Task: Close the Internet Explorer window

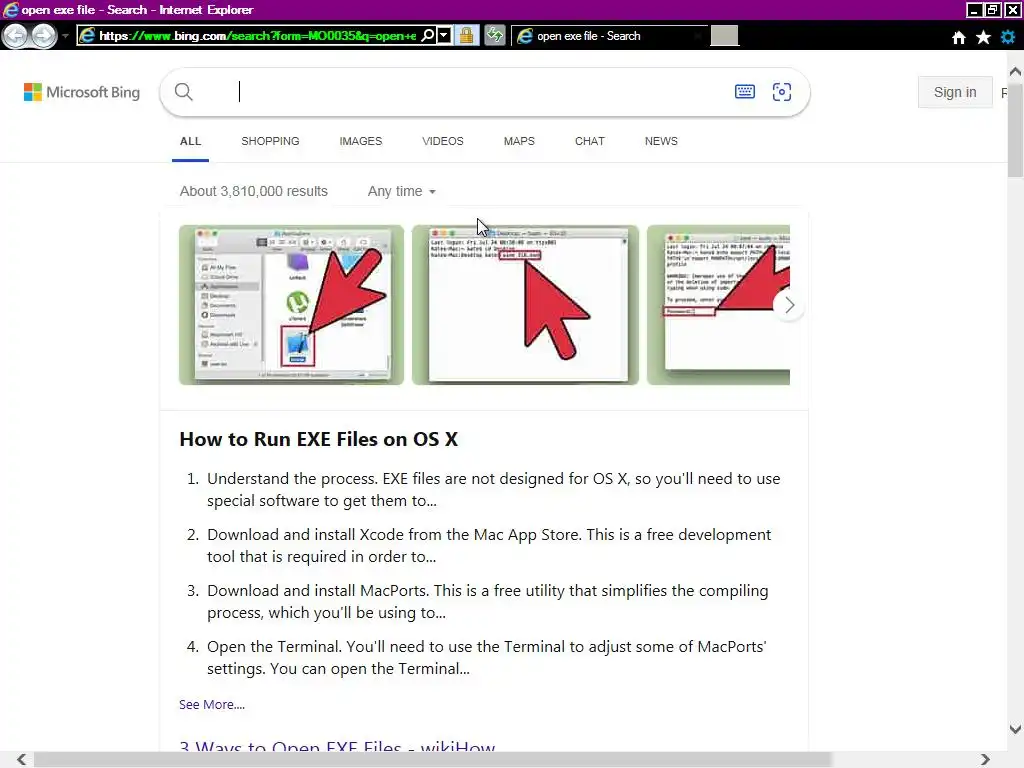Action: (x=1012, y=10)
